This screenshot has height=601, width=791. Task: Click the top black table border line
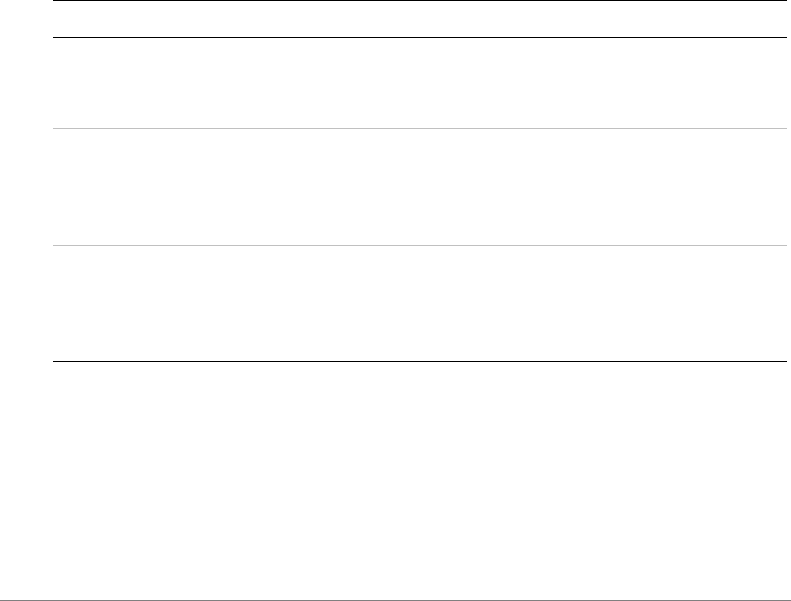(x=420, y=1)
